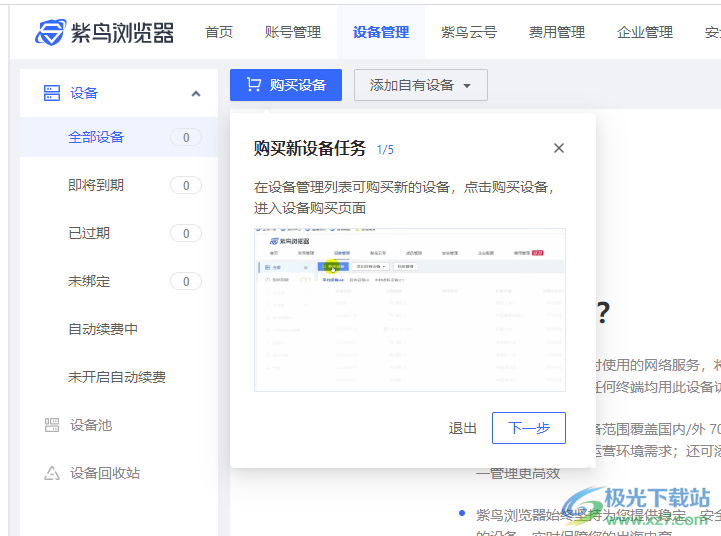This screenshot has height=536, width=721.
Task: Click the 退出 link in popup
Action: [x=463, y=428]
